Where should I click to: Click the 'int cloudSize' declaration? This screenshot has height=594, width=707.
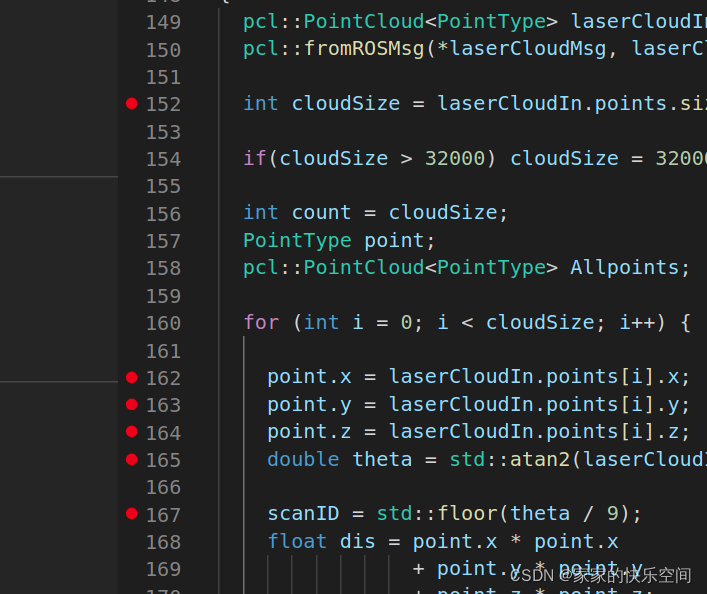coord(321,104)
